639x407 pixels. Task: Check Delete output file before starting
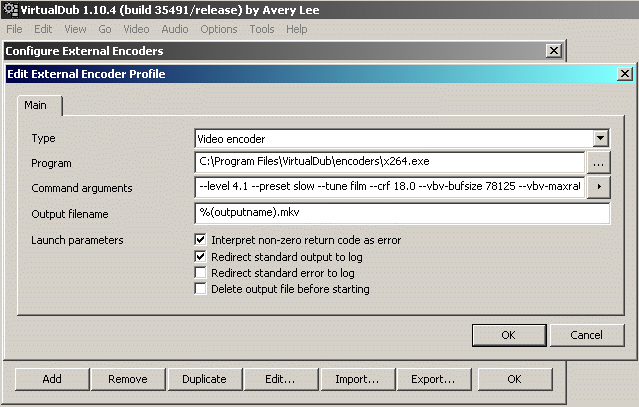point(200,289)
